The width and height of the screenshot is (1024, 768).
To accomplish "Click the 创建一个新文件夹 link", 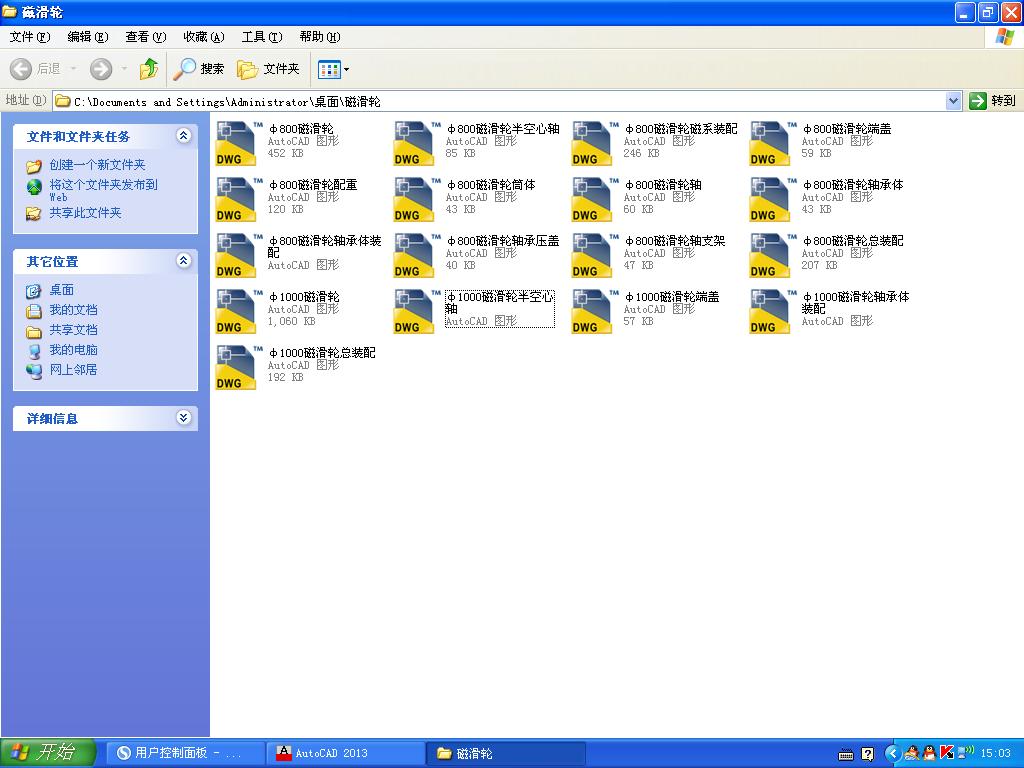I will pyautogui.click(x=97, y=165).
